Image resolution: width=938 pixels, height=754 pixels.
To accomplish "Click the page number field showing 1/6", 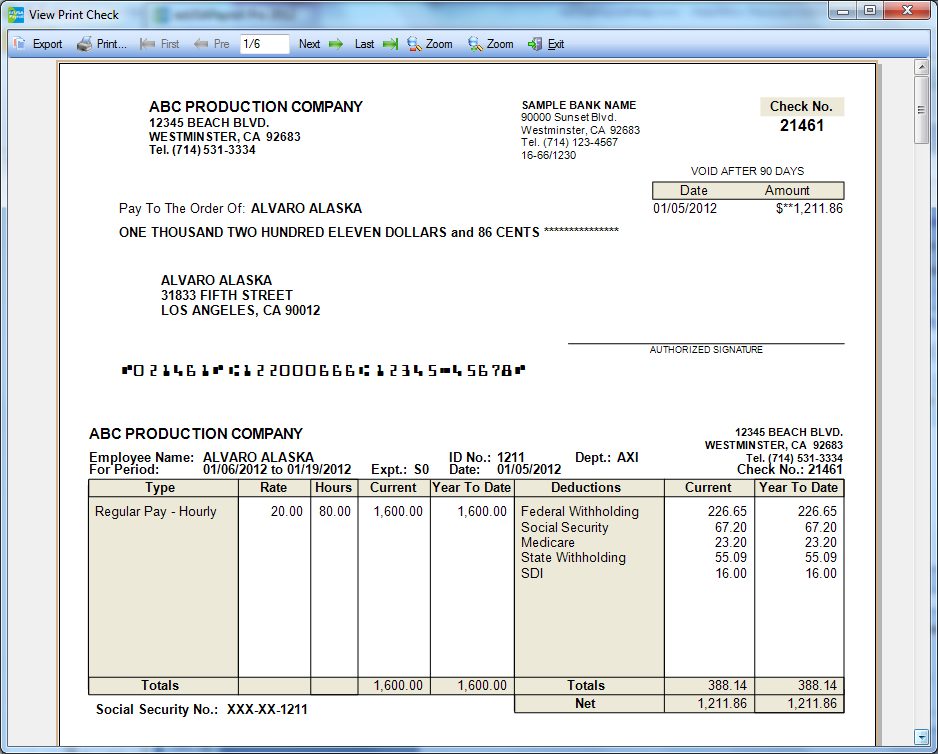I will point(264,44).
